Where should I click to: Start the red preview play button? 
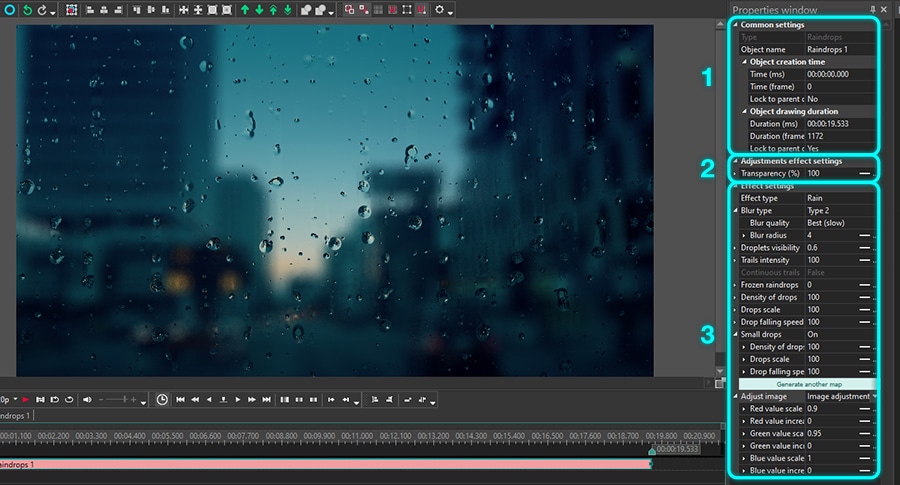pyautogui.click(x=25, y=399)
